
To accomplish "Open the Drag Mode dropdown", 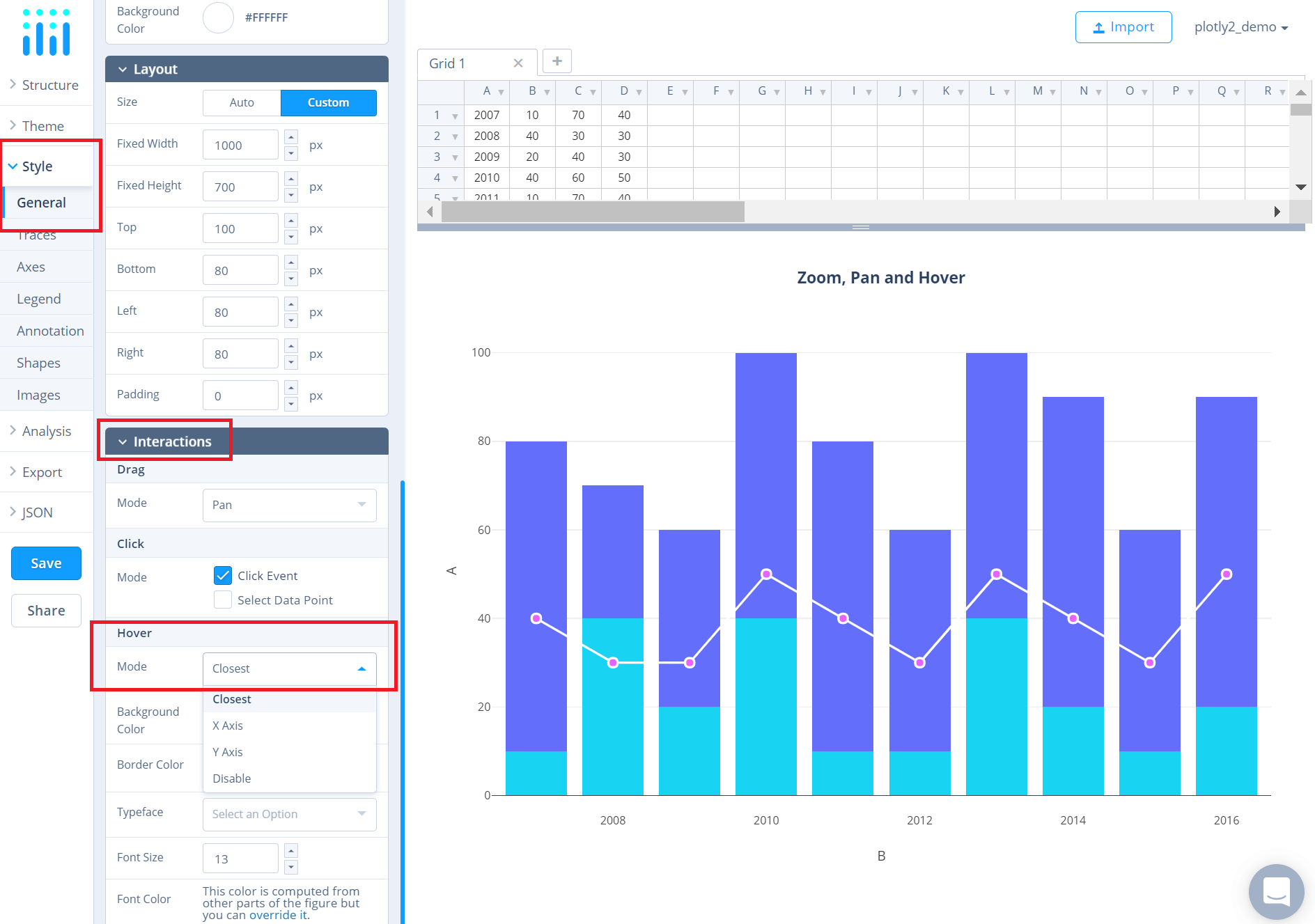I will [x=290, y=505].
